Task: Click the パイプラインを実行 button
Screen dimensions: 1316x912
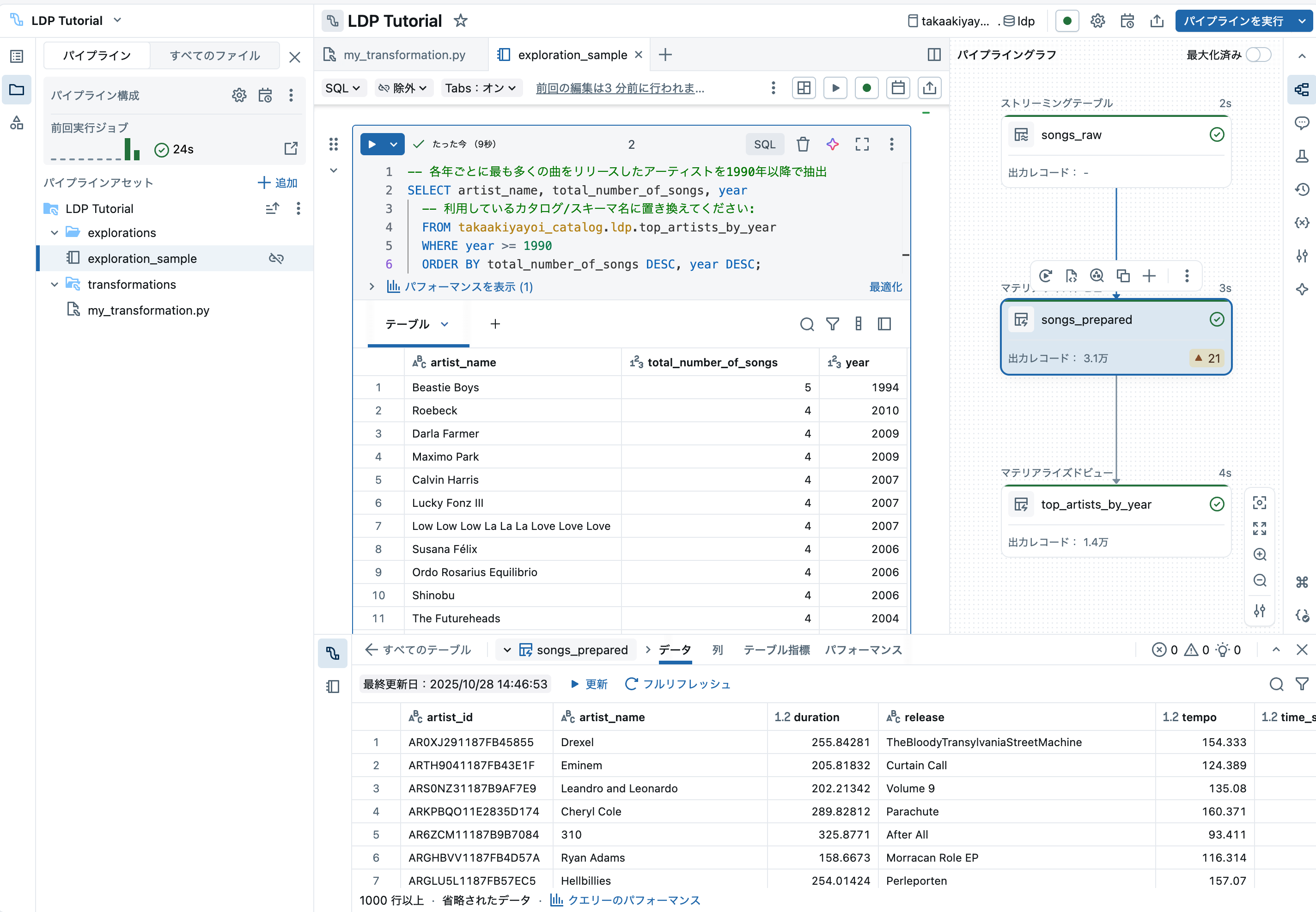Action: tap(1232, 21)
